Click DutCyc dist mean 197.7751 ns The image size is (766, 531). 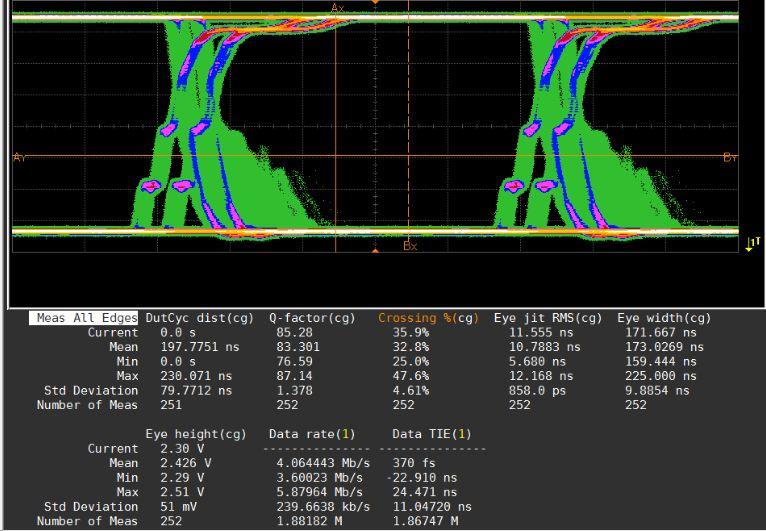(x=200, y=347)
